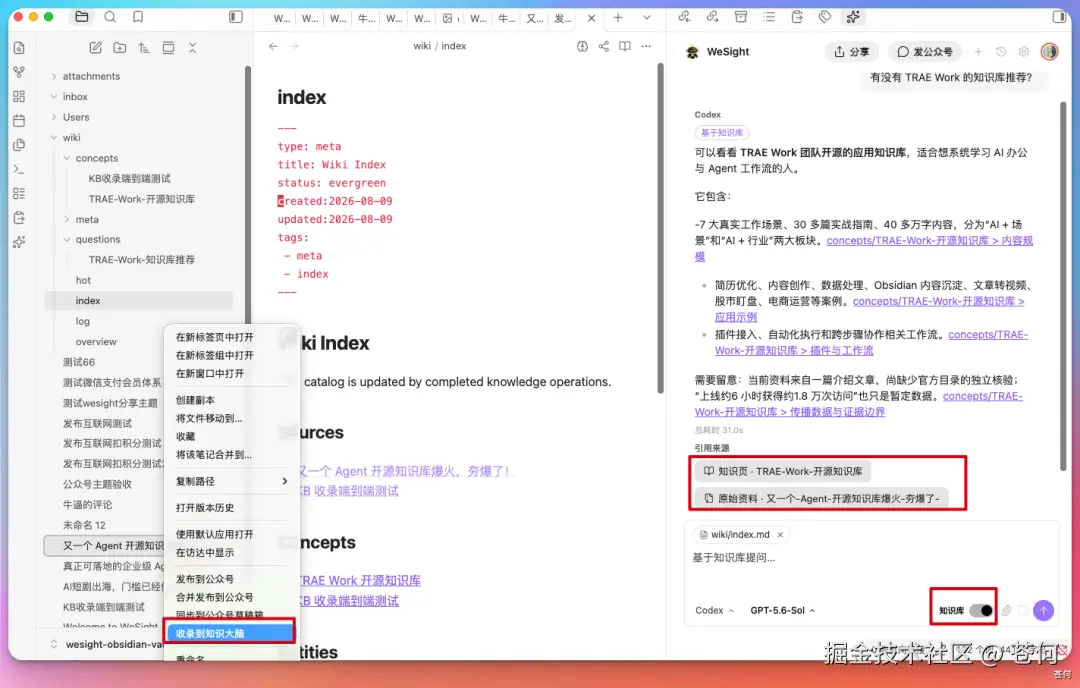Open the file explorer pane icon
The width and height of the screenshot is (1080, 688).
(81, 17)
